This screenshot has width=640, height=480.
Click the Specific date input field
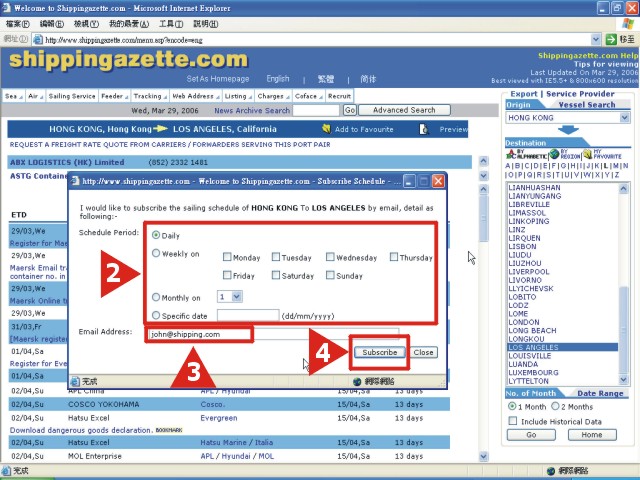pyautogui.click(x=248, y=316)
